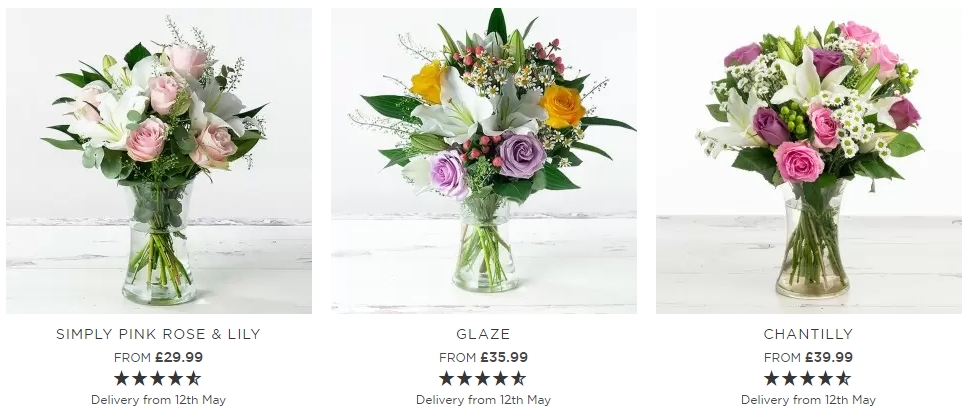Click the half star in the Simply Pink rating

[194, 378]
